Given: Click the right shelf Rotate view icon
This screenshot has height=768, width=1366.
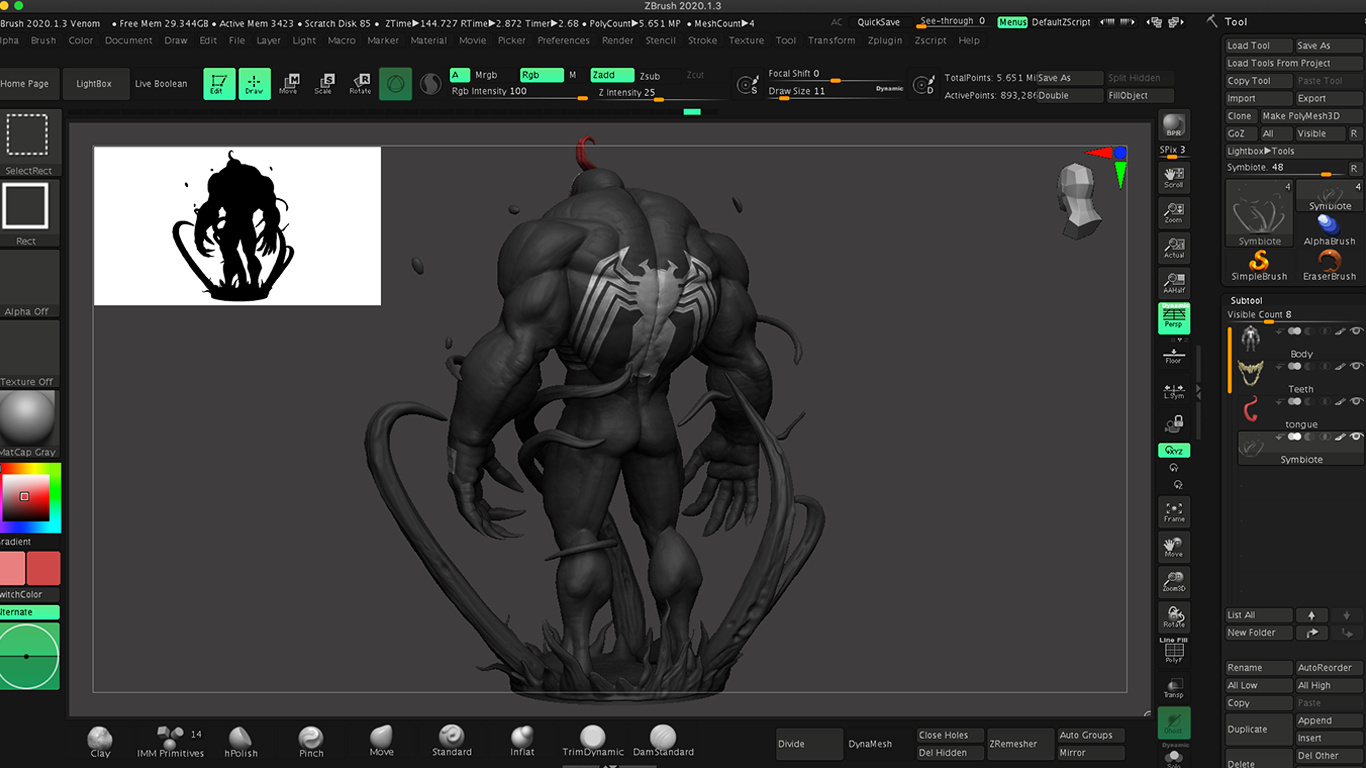Looking at the screenshot, I should pos(1174,617).
